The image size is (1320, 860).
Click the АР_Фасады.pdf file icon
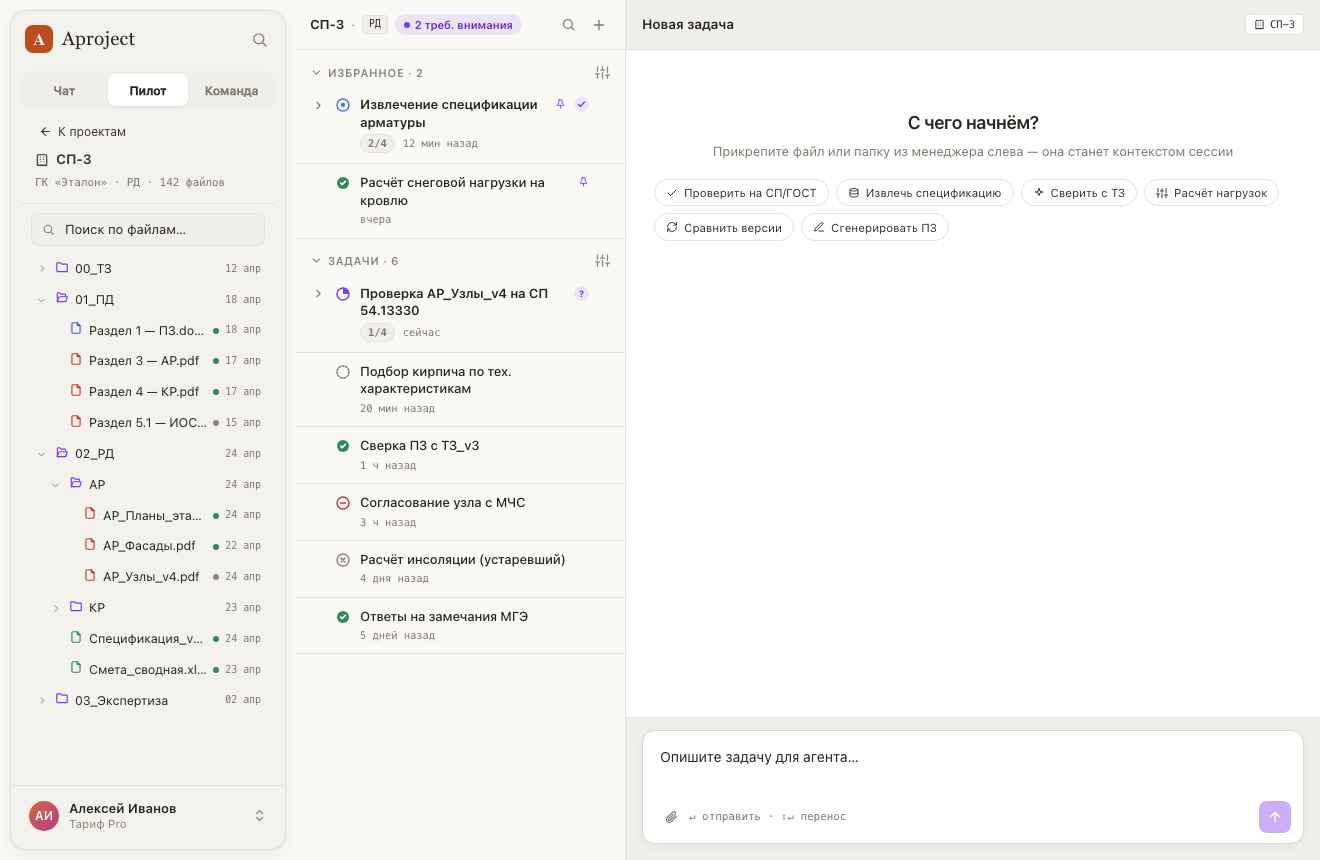coord(90,545)
